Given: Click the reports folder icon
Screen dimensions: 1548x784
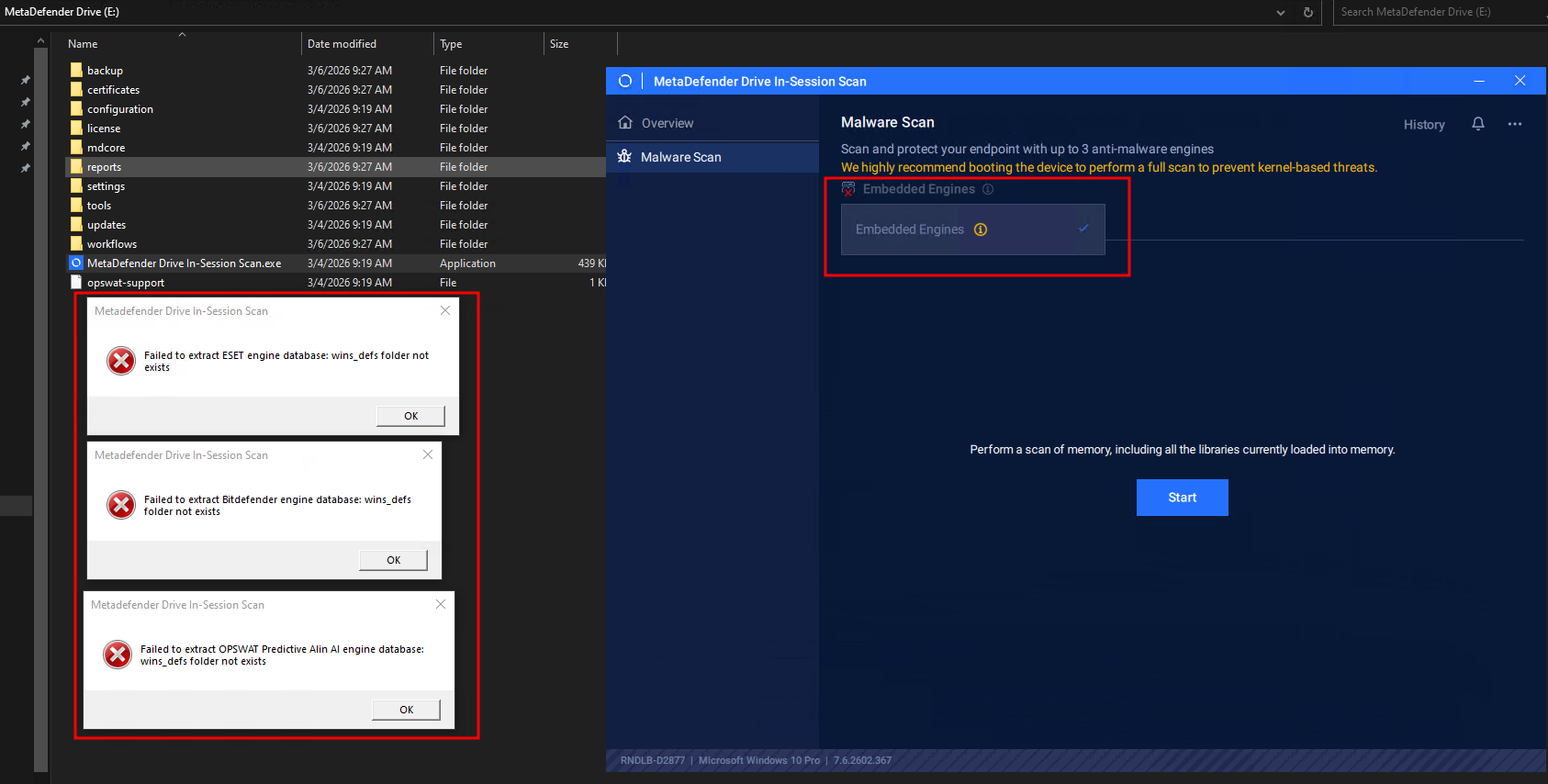Looking at the screenshot, I should click(76, 167).
